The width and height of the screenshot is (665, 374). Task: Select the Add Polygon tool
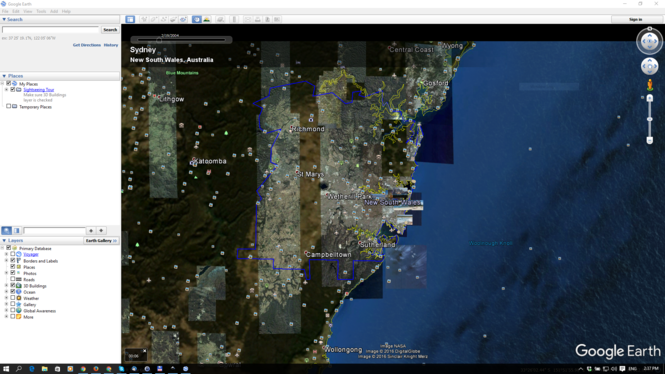(x=154, y=20)
